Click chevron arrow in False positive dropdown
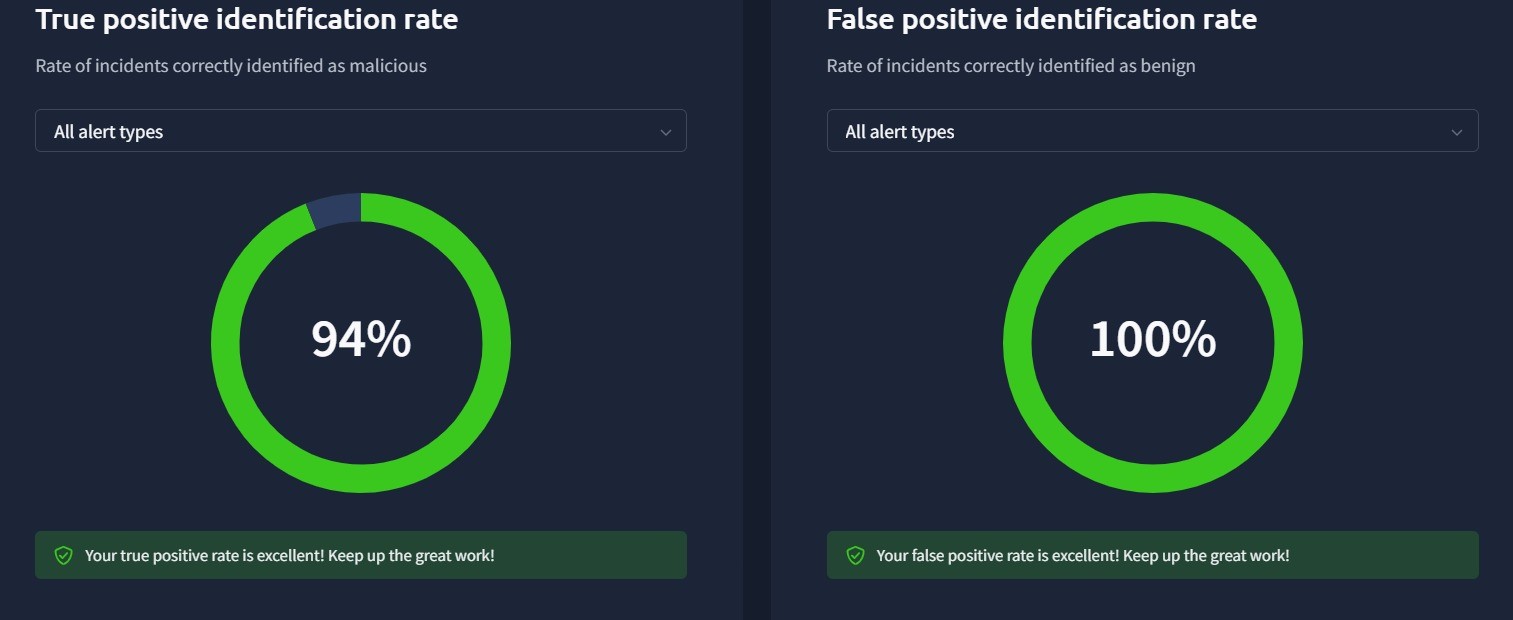Image resolution: width=1513 pixels, height=620 pixels. pos(1457,132)
